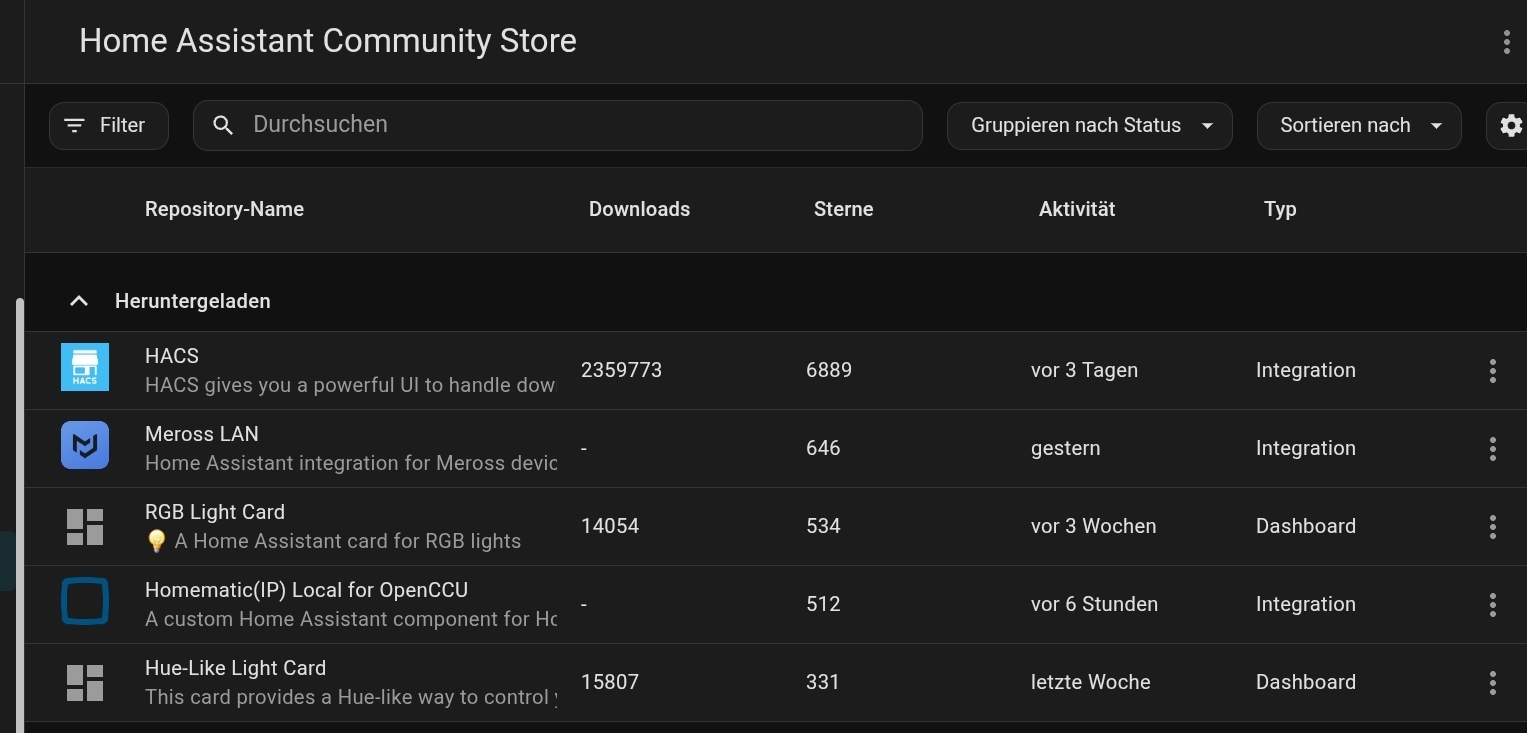This screenshot has width=1527, height=733.
Task: Open the three-dot menu for HACS row
Action: 1492,370
